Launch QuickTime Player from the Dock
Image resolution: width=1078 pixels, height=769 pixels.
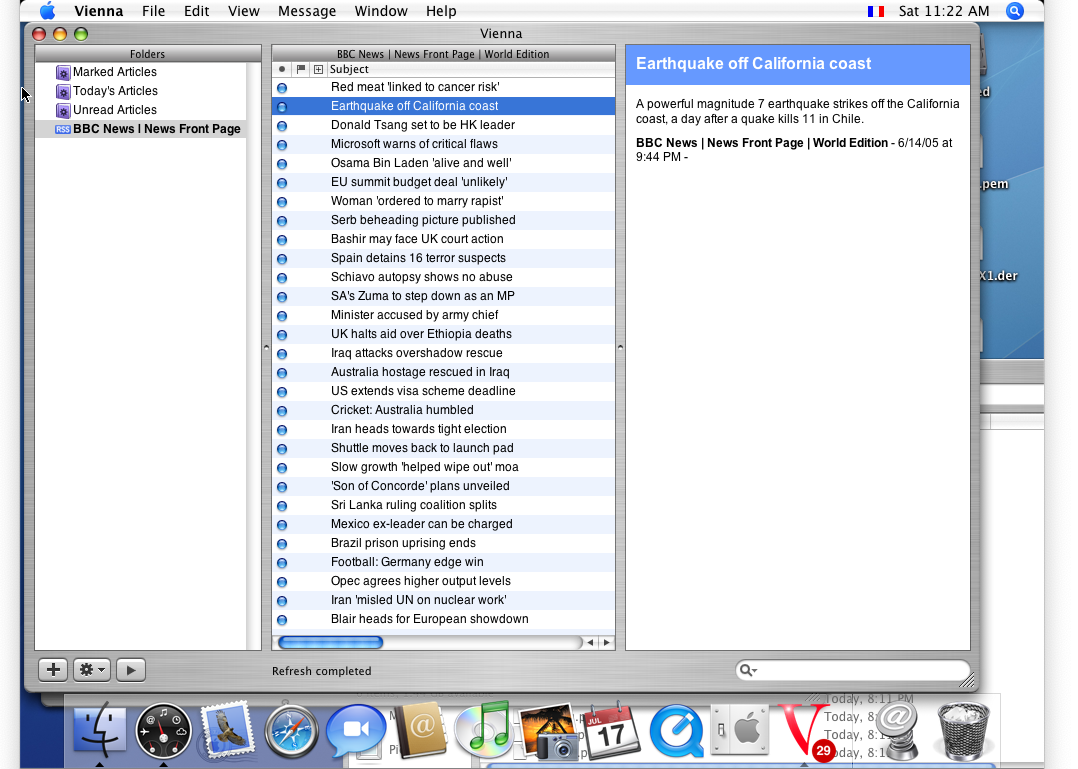coord(676,731)
